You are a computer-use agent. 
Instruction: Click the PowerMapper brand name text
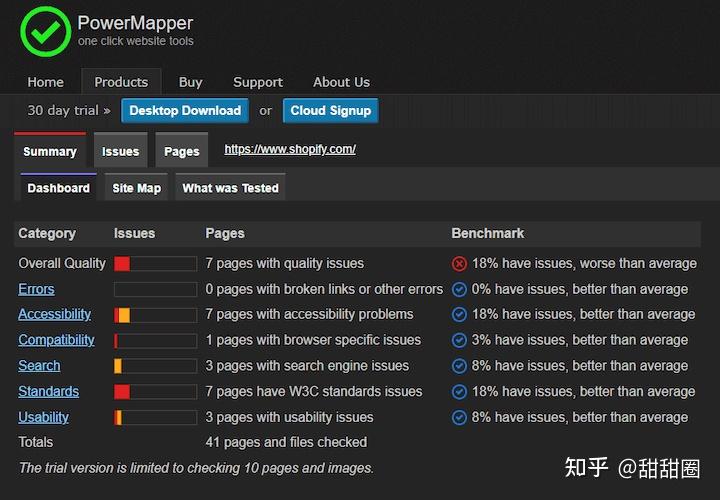click(135, 22)
